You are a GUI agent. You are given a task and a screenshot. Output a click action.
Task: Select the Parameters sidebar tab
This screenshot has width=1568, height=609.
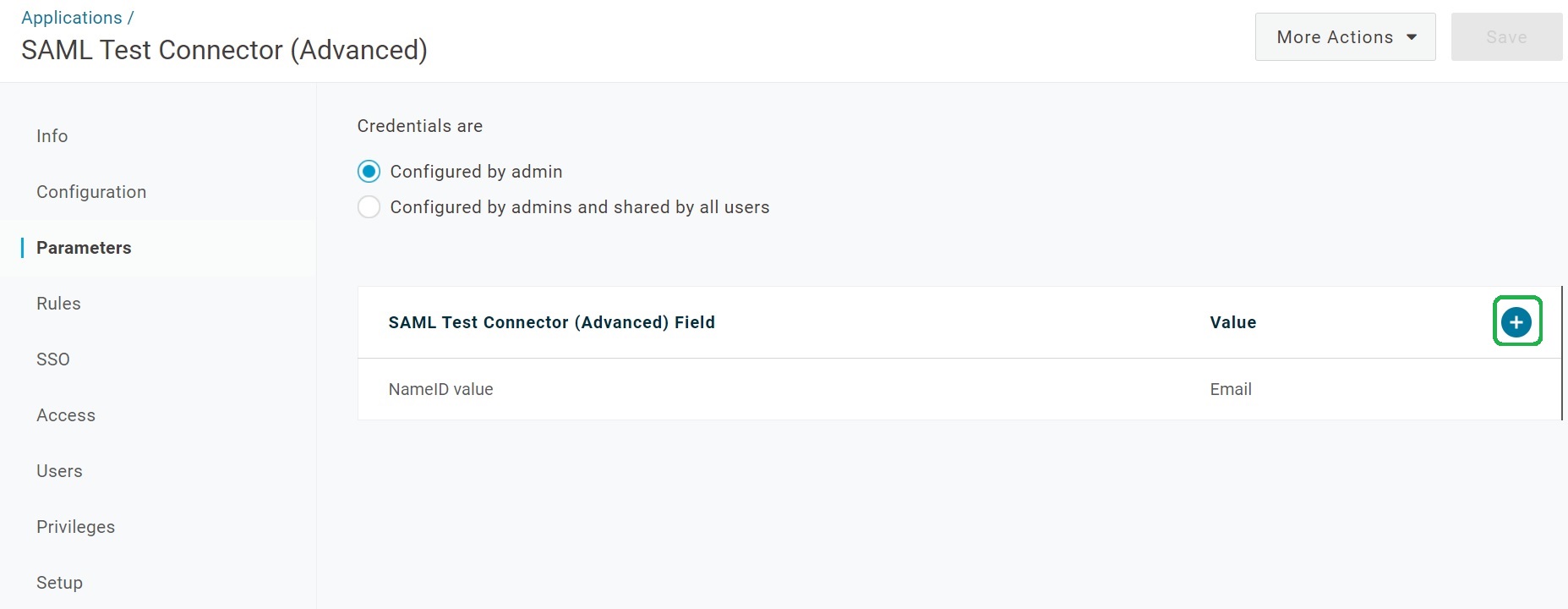click(x=84, y=248)
